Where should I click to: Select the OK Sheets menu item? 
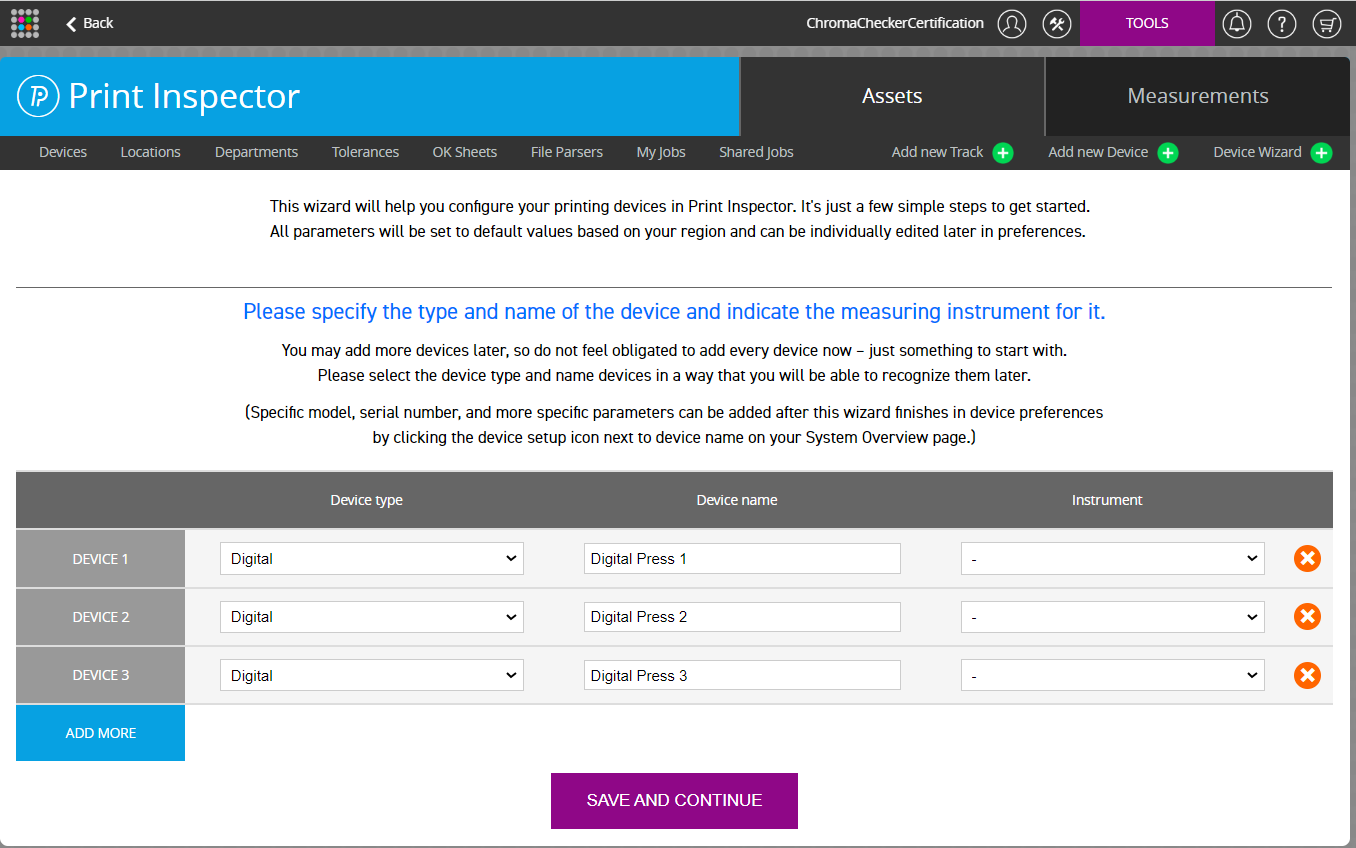tap(464, 152)
